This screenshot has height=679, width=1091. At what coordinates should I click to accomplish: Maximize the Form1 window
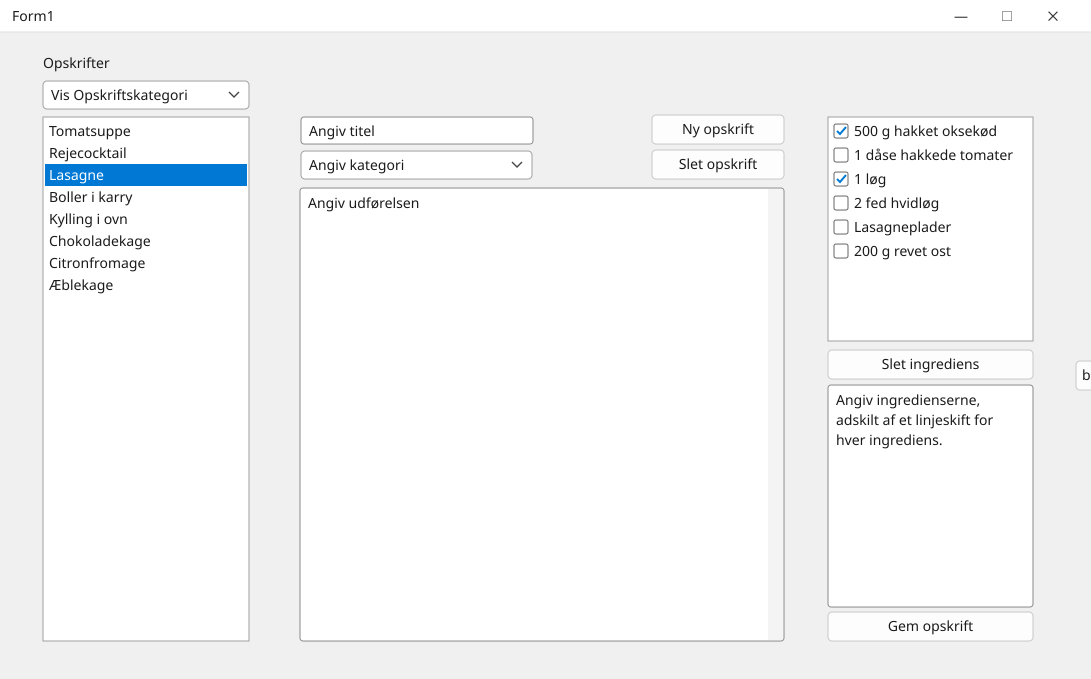[1007, 16]
